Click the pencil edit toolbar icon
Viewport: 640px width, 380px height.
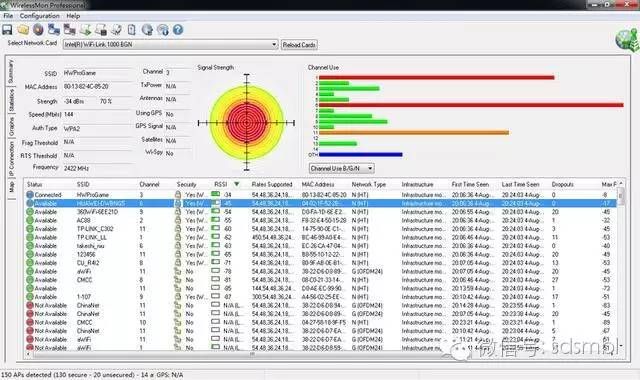[x=116, y=29]
